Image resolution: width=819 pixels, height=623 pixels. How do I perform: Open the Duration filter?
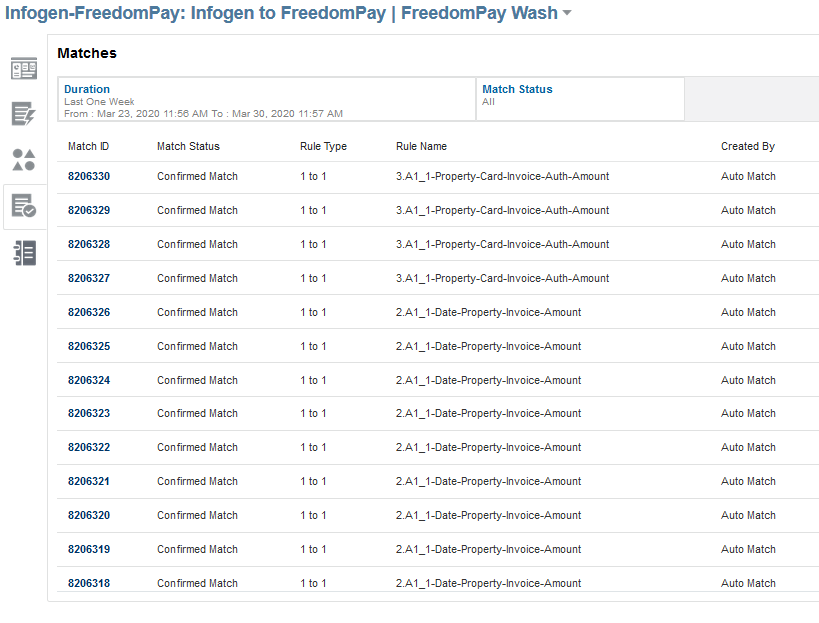[x=87, y=90]
